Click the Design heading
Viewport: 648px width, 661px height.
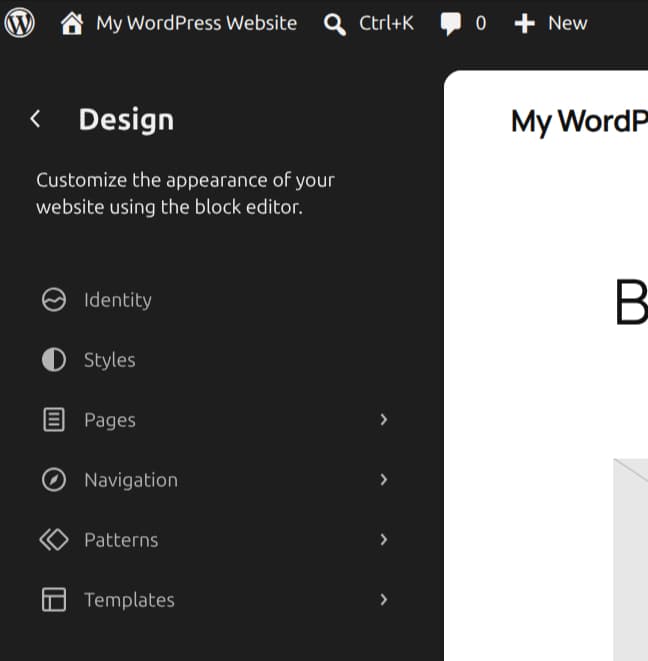(x=126, y=120)
